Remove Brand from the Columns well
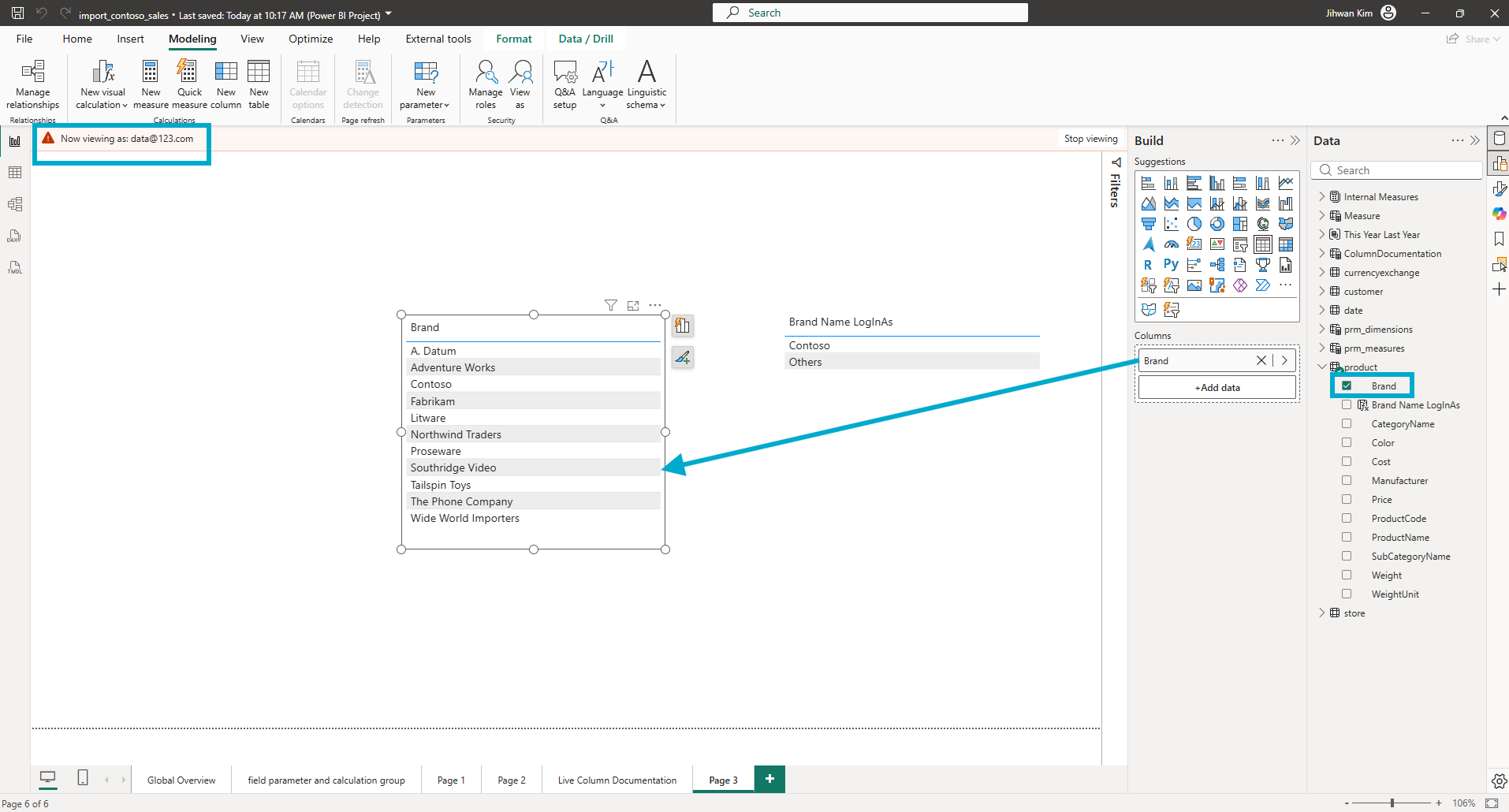Viewport: 1509px width, 812px height. tap(1261, 360)
